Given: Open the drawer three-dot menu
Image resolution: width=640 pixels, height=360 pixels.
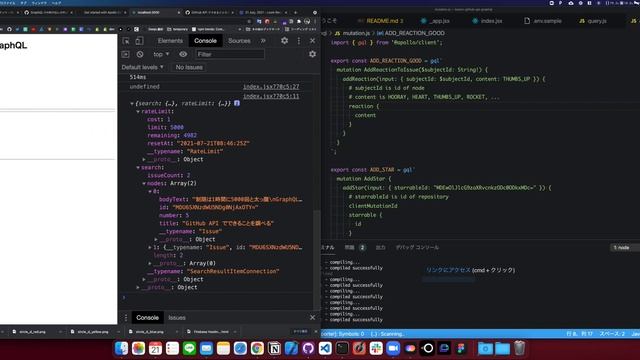Looking at the screenshot, I should pyautogui.click(x=126, y=318).
